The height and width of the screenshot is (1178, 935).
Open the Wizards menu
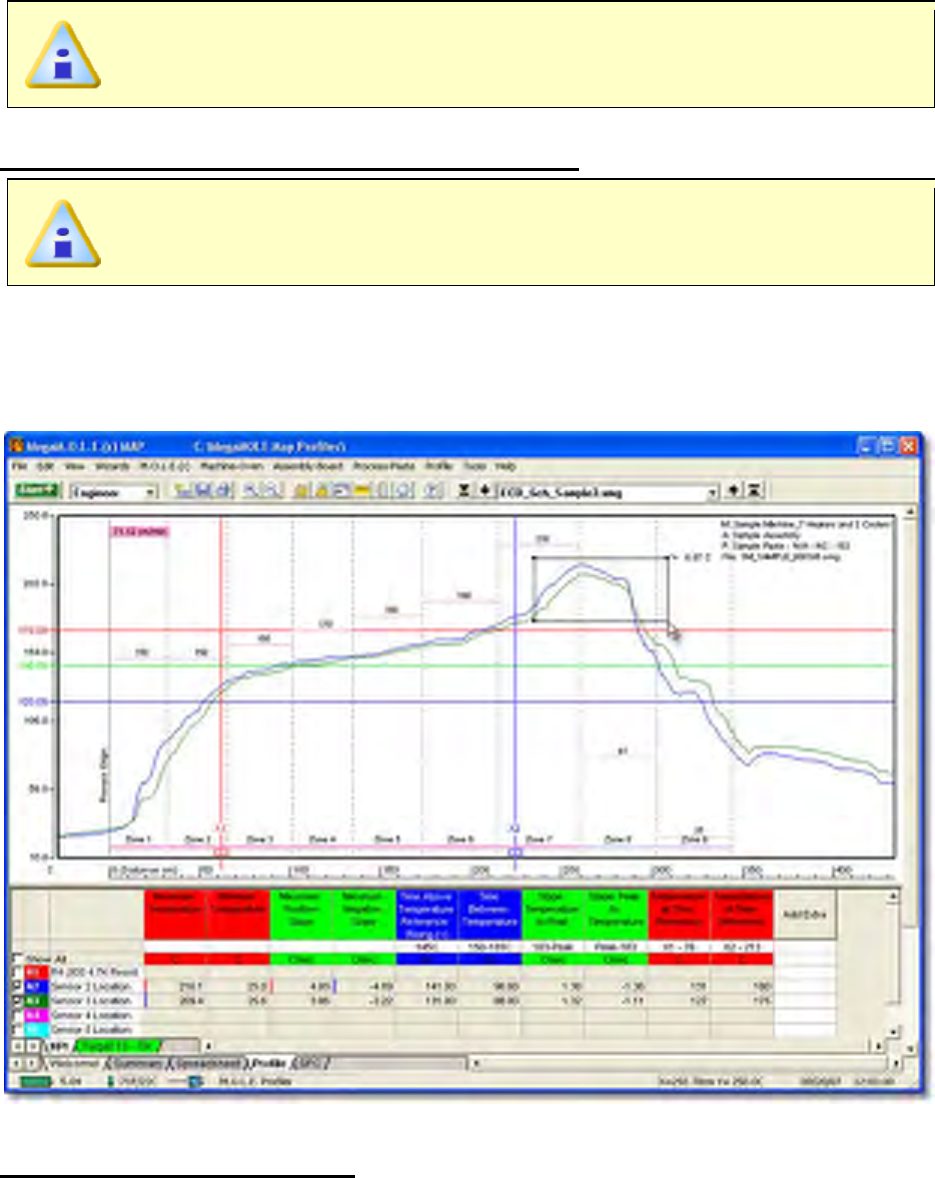pyautogui.click(x=113, y=467)
